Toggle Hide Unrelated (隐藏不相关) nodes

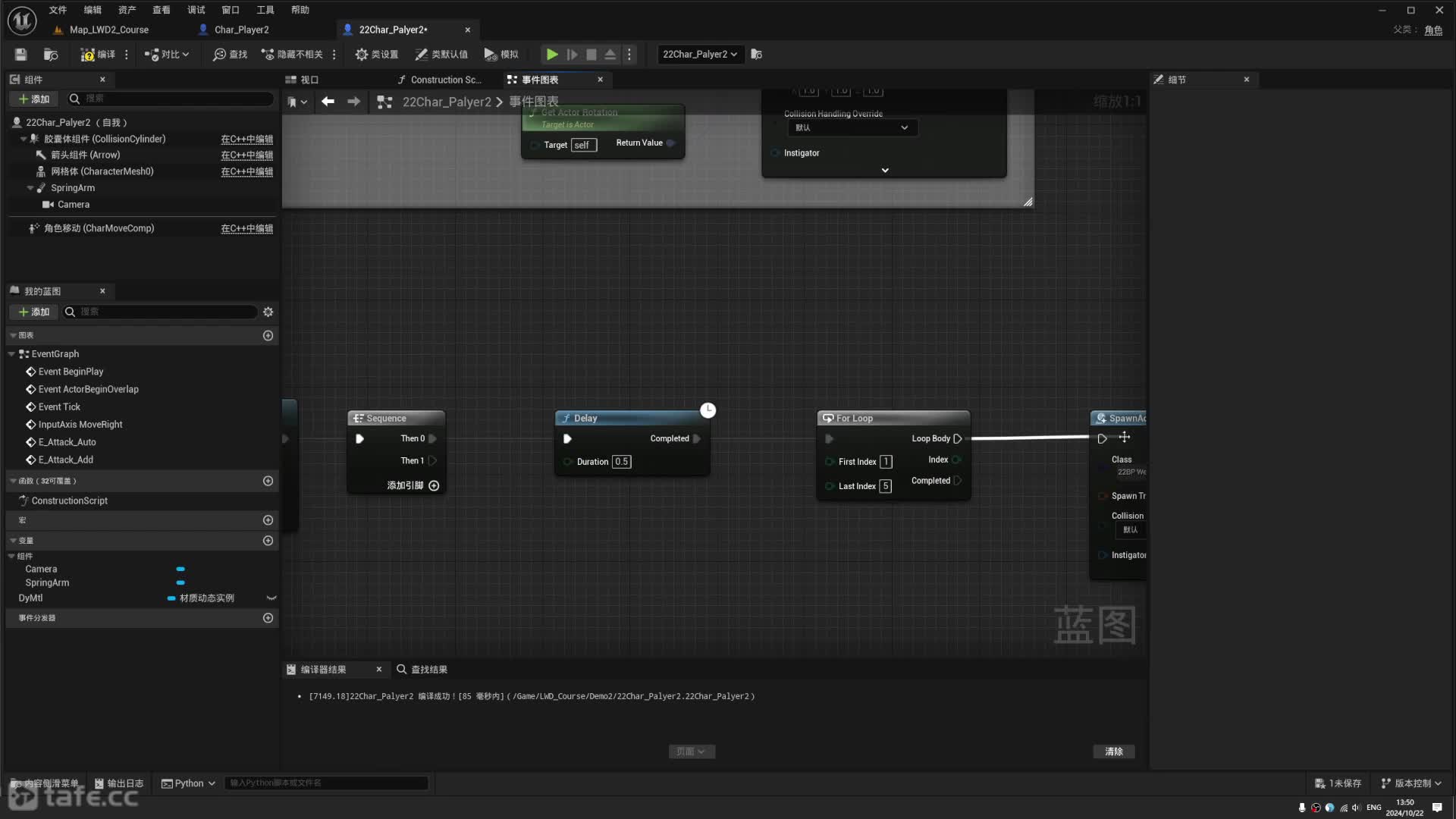(x=292, y=54)
